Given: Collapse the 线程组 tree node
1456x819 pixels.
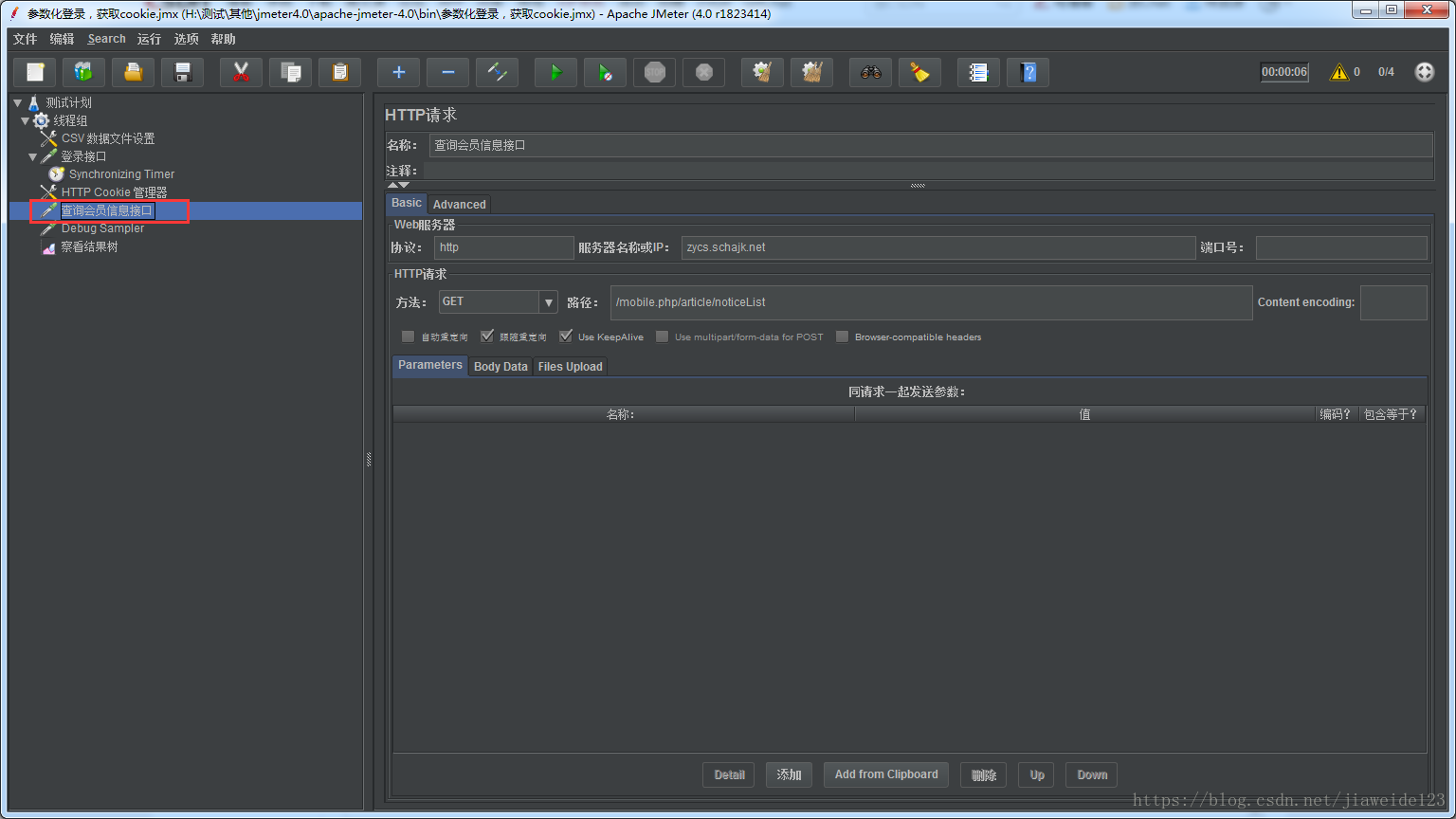Looking at the screenshot, I should (x=26, y=120).
